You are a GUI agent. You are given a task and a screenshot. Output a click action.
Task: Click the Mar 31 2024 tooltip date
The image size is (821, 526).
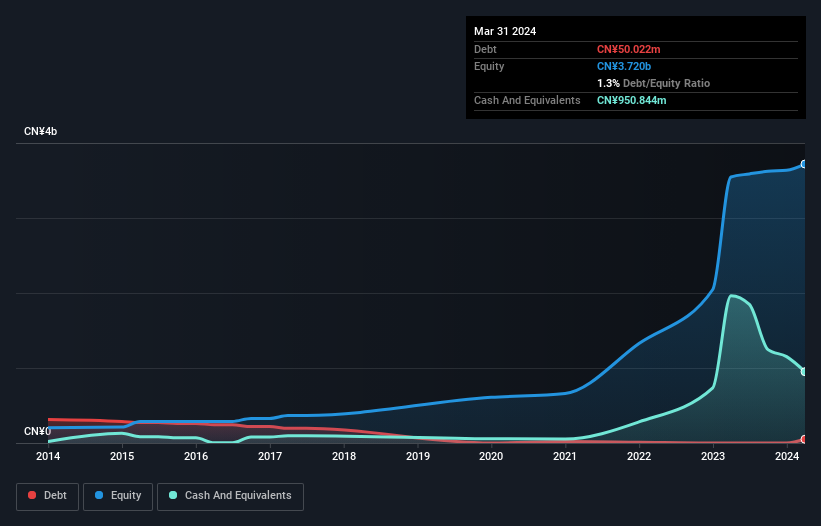pos(505,31)
